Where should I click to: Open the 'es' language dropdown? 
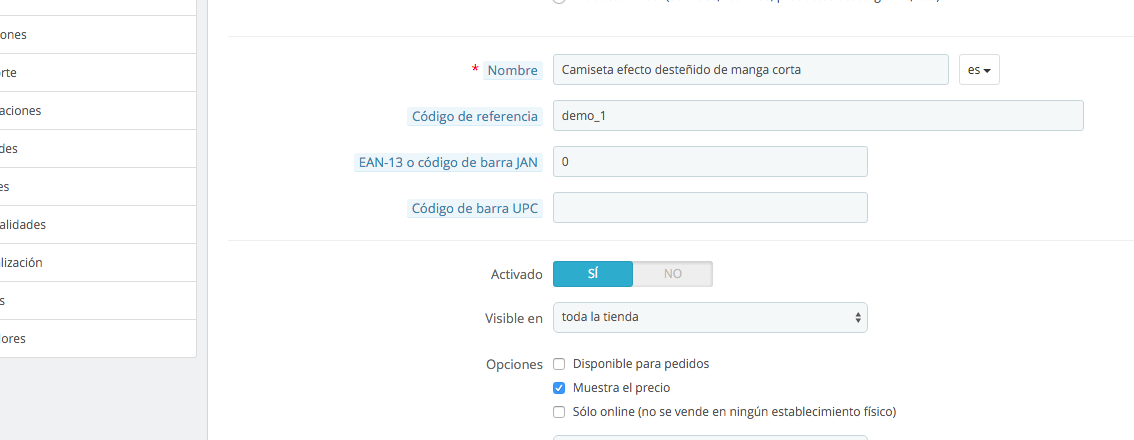(979, 69)
